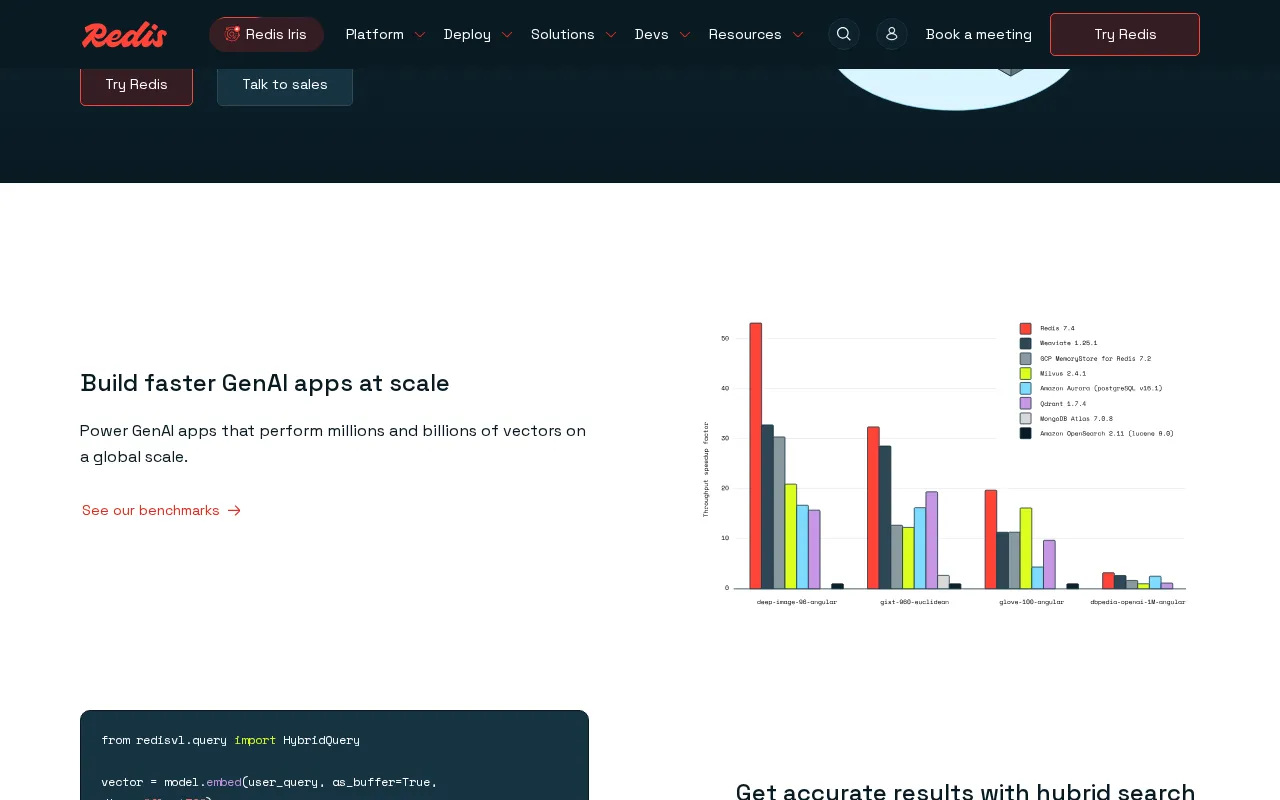Viewport: 1280px width, 800px height.
Task: Expand the Solutions chevron
Action: tap(611, 35)
